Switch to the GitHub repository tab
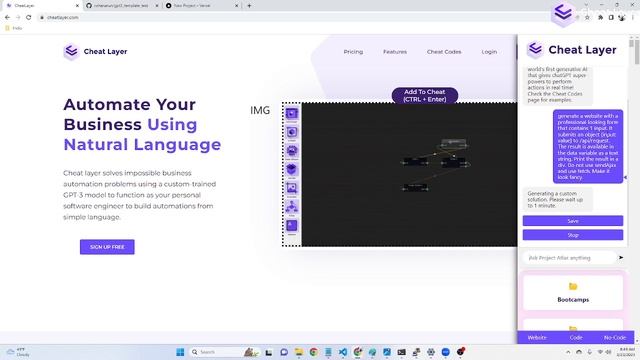The image size is (640, 360). click(x=122, y=6)
